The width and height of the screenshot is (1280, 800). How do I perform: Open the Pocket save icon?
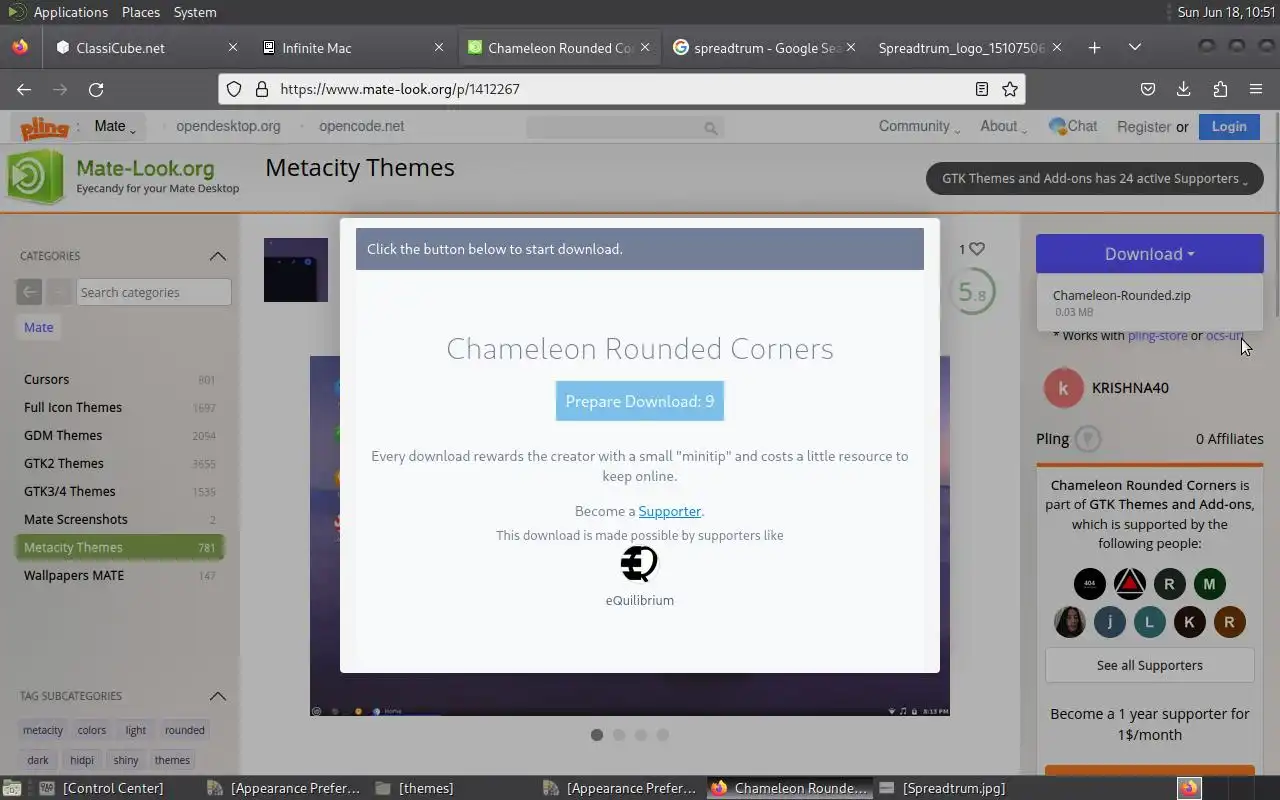pyautogui.click(x=1148, y=89)
